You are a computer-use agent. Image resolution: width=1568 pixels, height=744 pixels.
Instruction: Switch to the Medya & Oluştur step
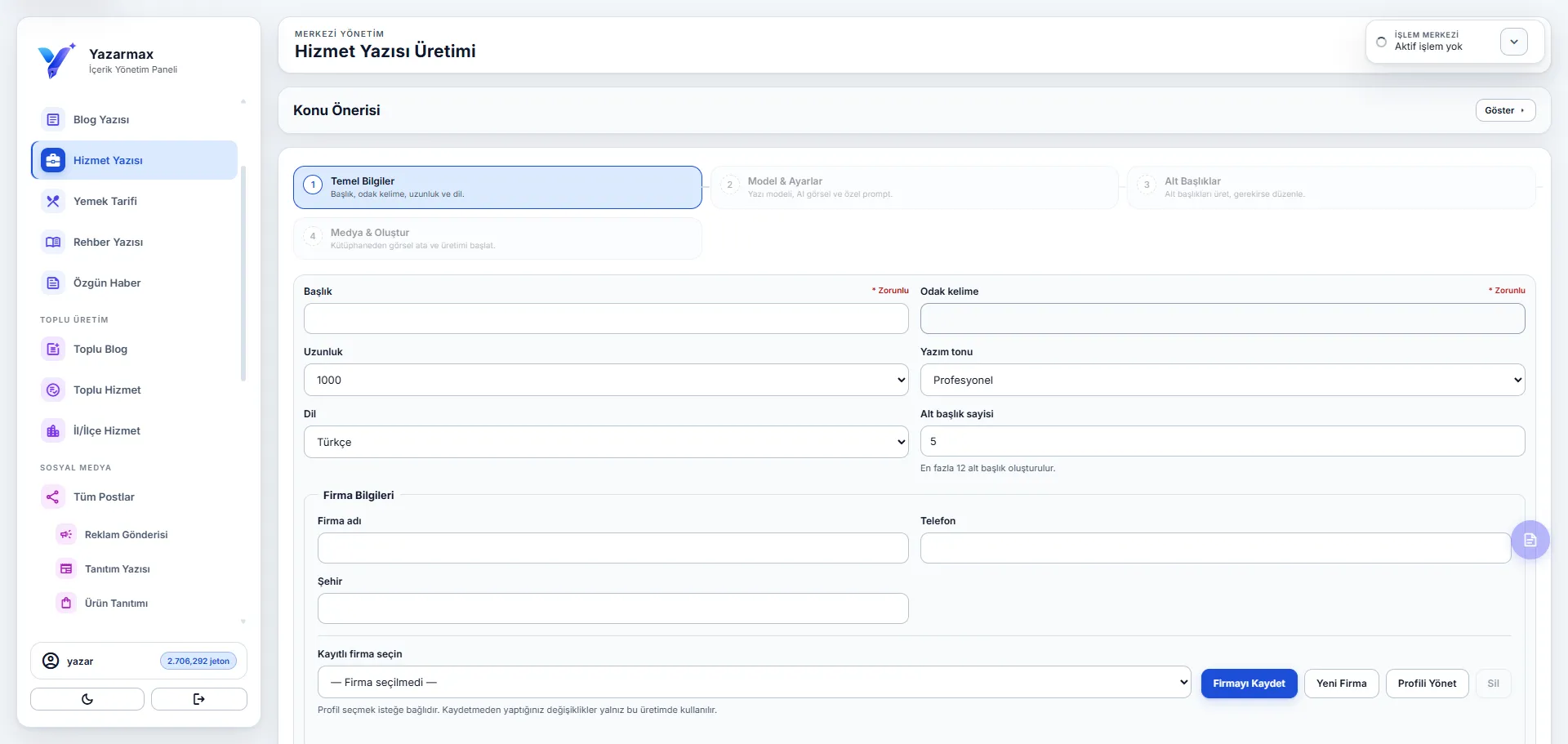point(497,238)
